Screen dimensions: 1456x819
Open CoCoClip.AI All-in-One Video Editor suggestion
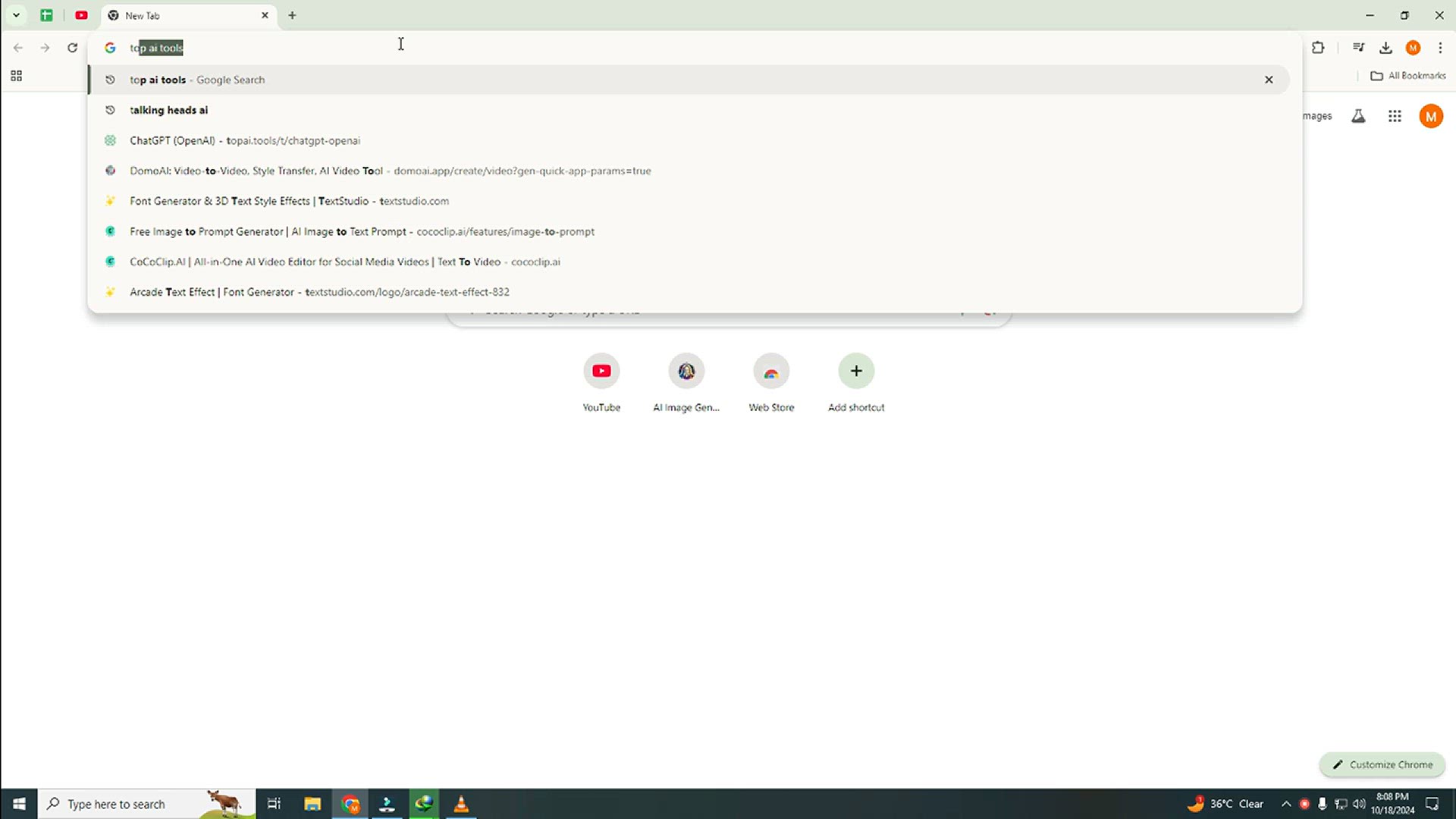[689, 262]
